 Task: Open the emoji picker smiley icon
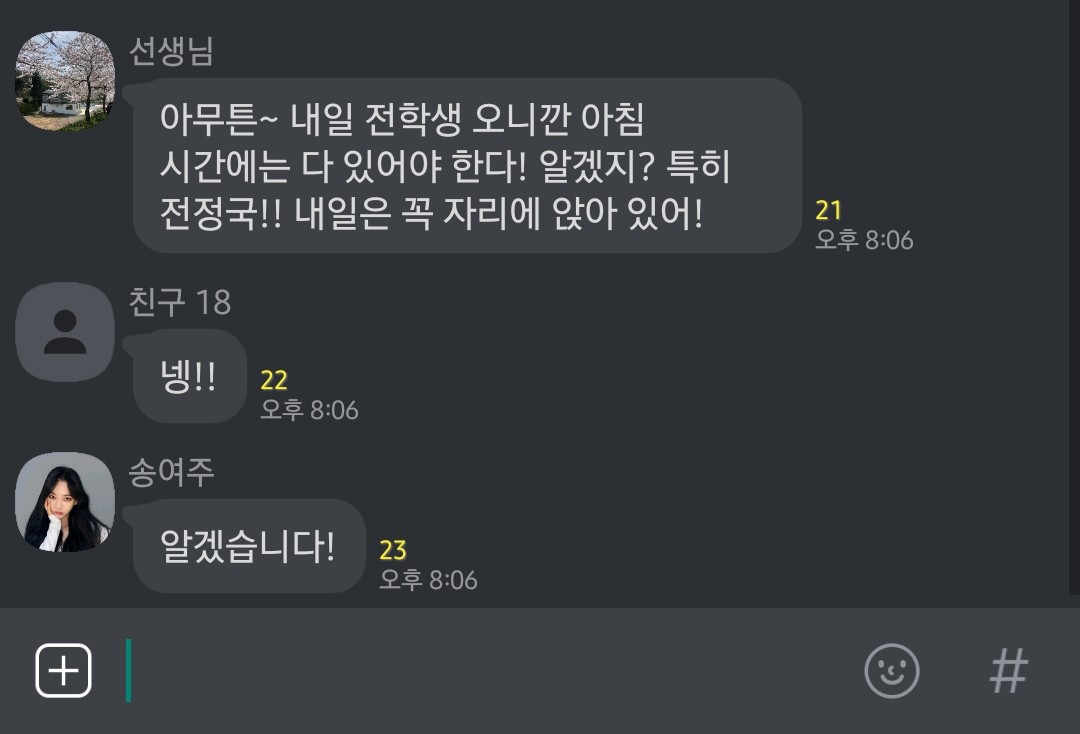coord(891,671)
